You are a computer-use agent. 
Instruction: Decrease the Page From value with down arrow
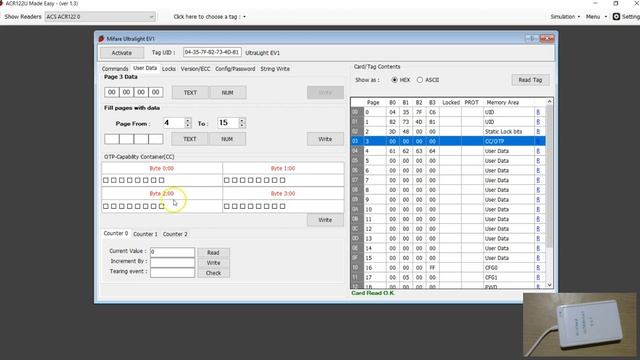pos(188,125)
